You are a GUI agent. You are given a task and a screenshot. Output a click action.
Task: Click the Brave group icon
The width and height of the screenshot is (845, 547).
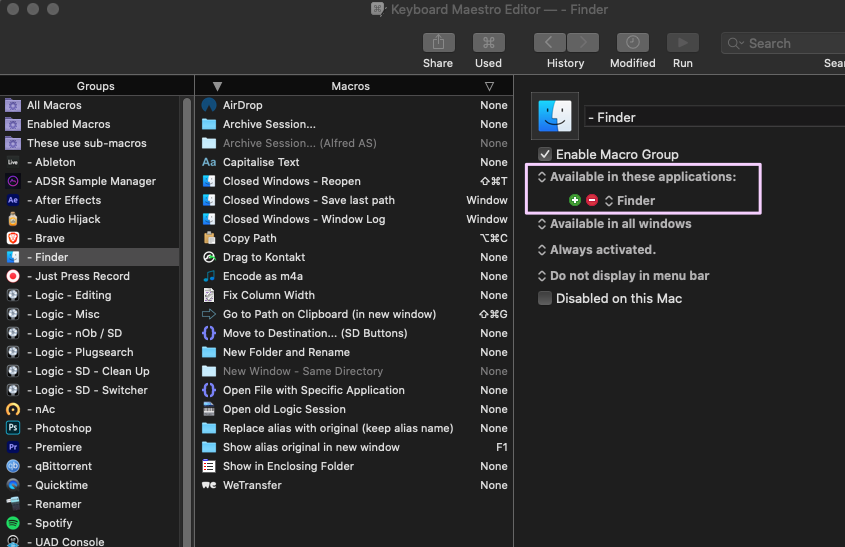coord(13,238)
